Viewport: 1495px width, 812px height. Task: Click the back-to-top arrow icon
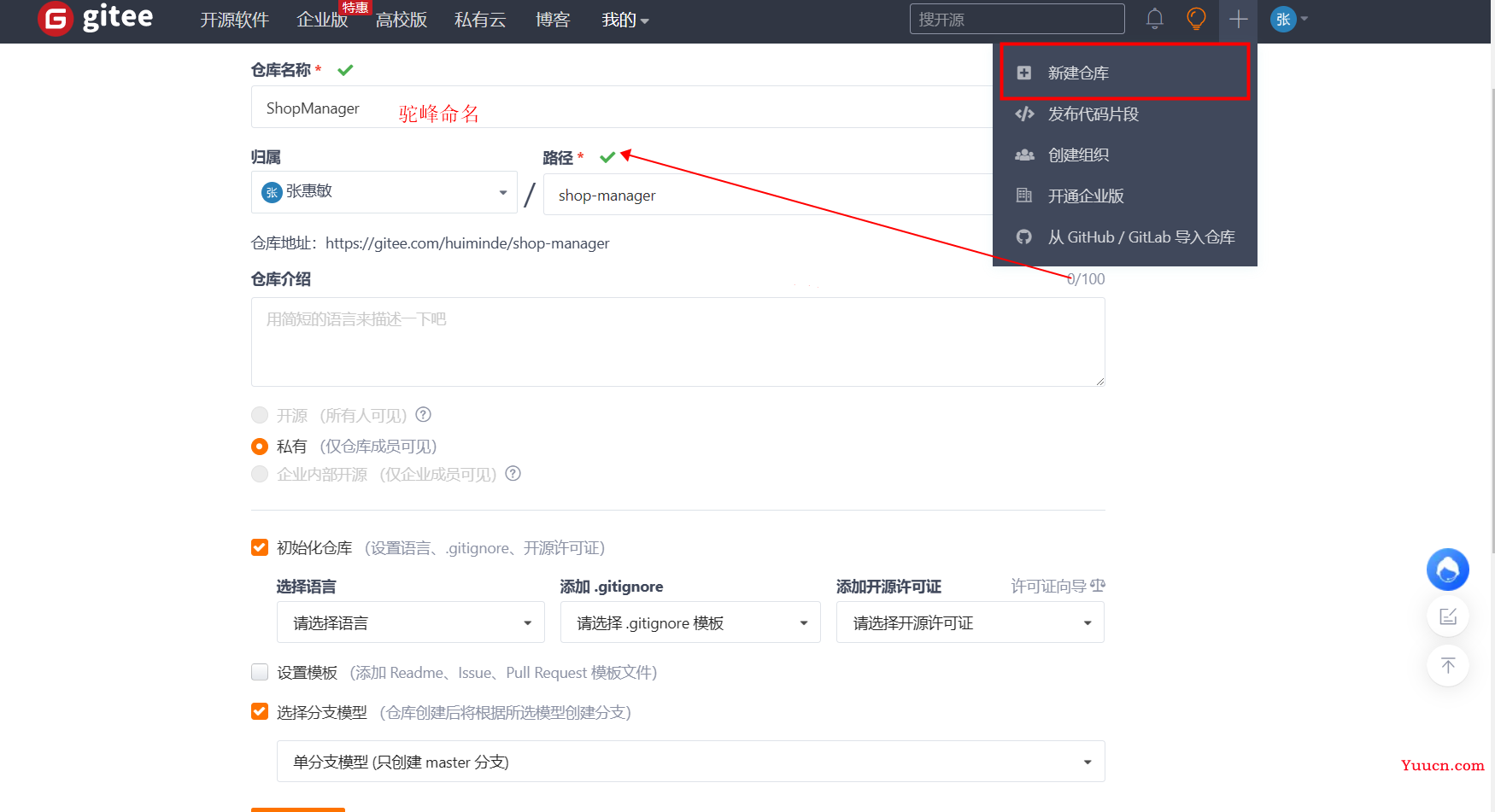click(1447, 665)
